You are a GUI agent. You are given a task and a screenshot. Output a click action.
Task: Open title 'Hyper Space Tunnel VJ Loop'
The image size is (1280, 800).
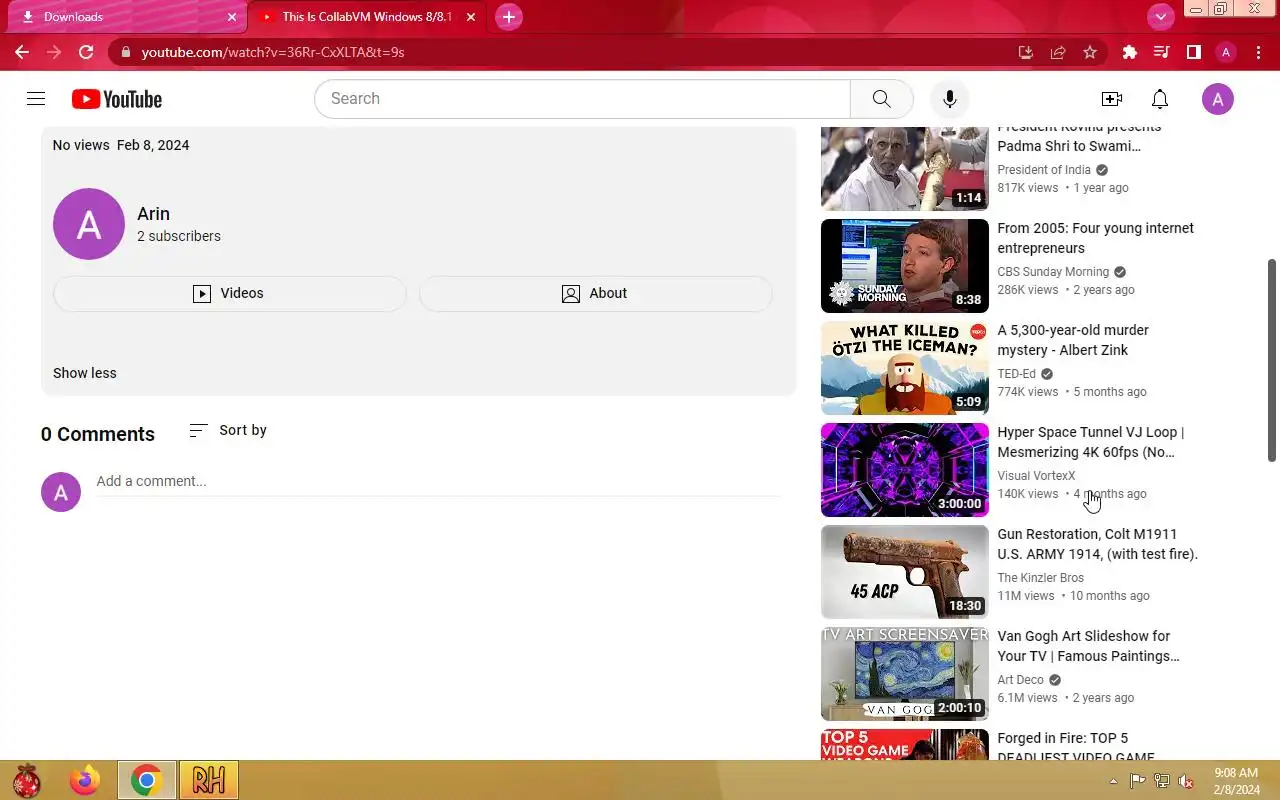(1091, 442)
